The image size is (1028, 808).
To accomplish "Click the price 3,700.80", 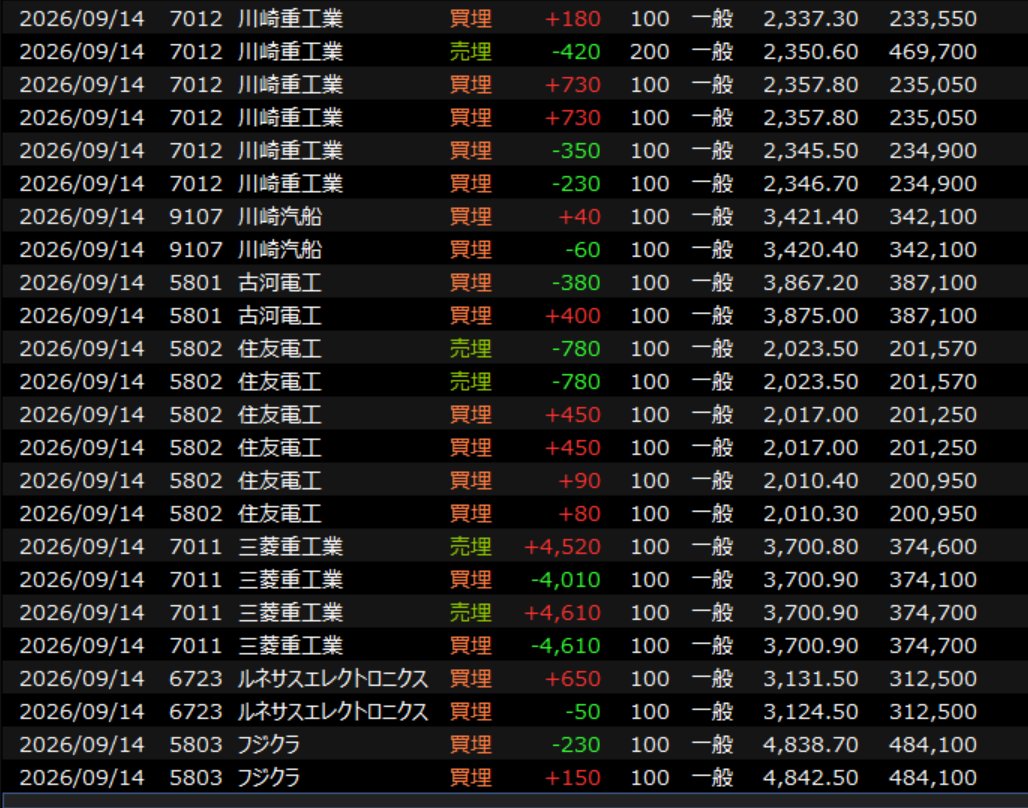I will 810,546.
